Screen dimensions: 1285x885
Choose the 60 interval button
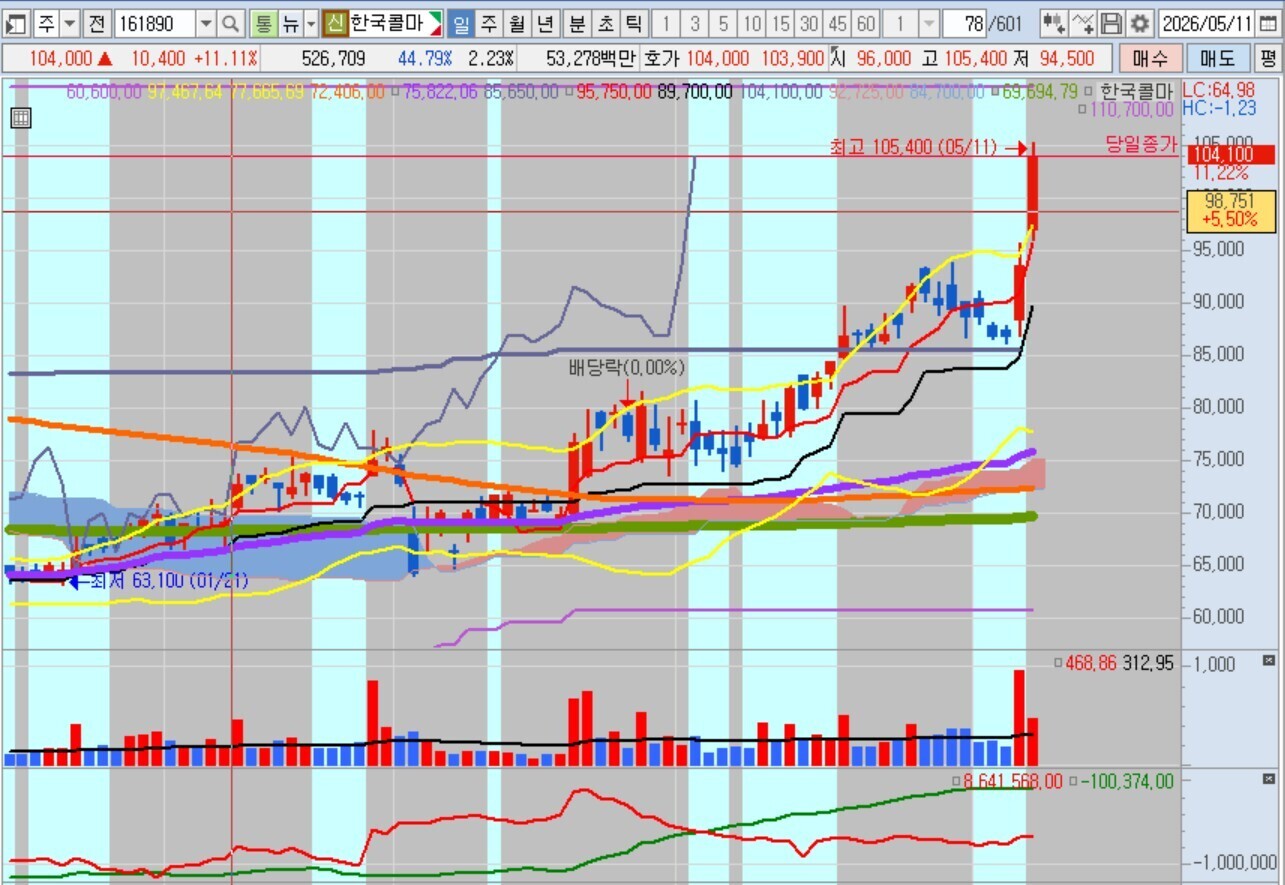(x=867, y=23)
